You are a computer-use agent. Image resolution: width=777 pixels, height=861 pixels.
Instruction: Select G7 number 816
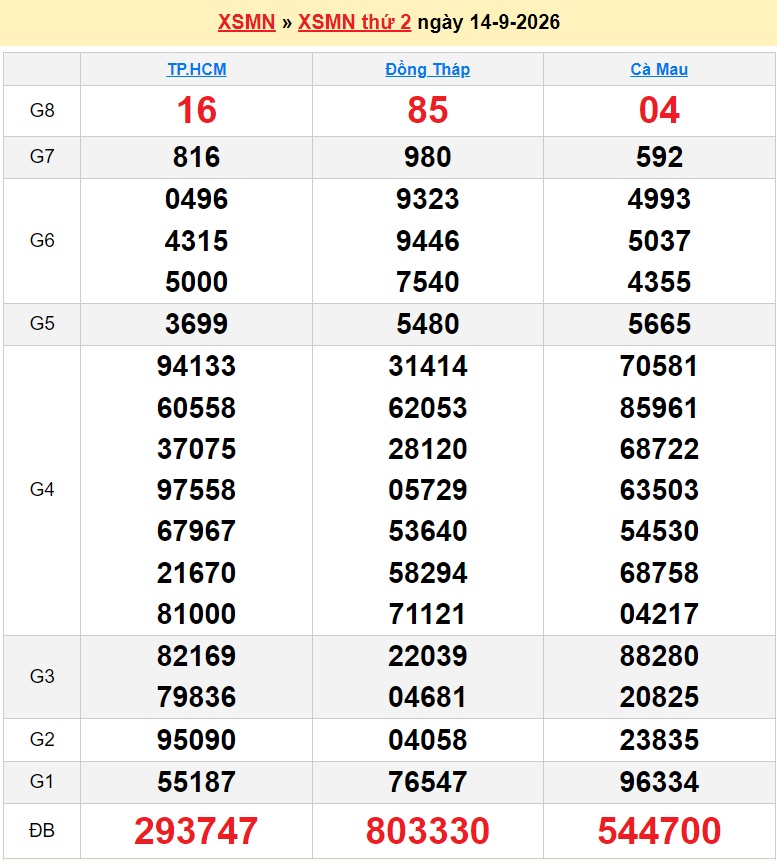197,157
